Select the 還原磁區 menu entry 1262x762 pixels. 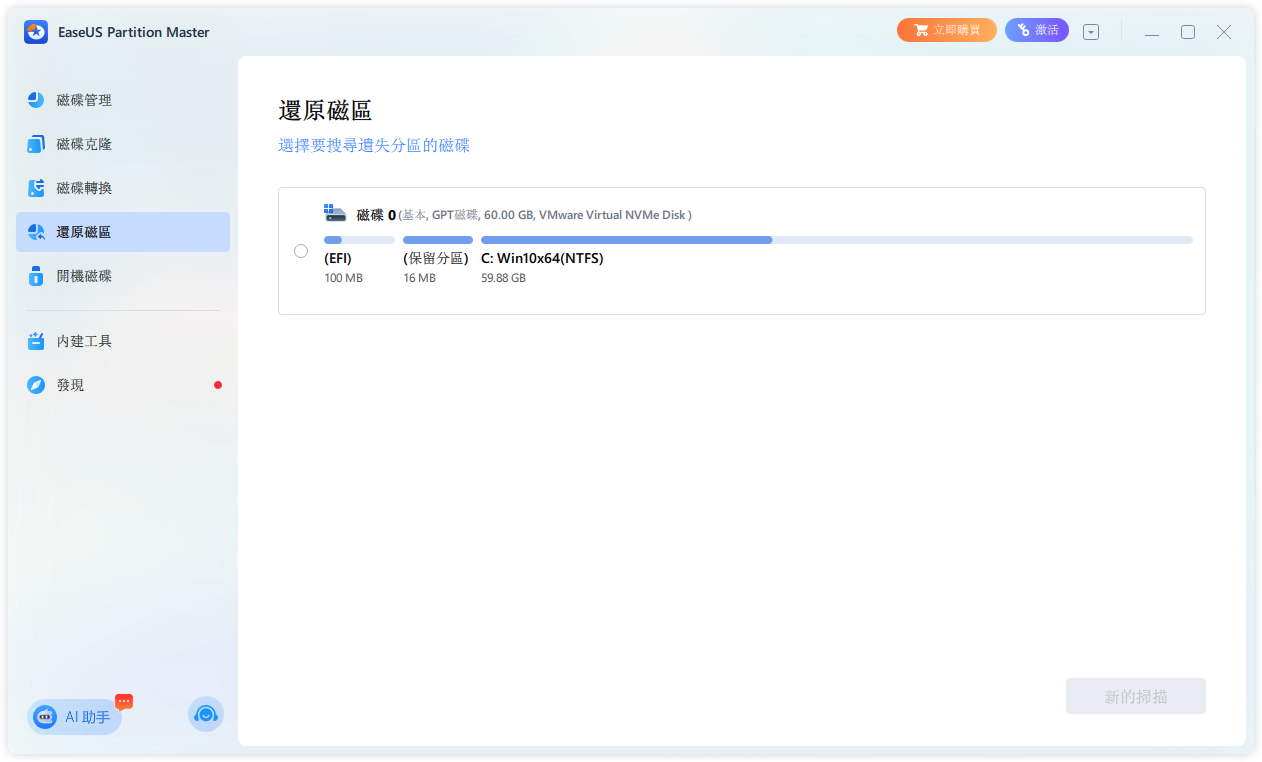(x=85, y=231)
